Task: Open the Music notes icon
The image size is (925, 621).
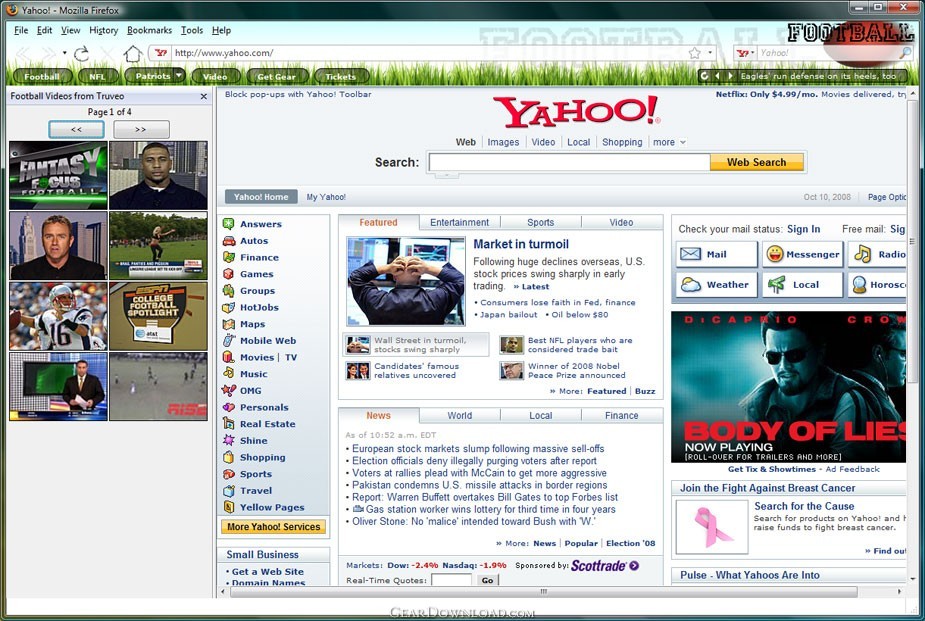Action: coord(229,373)
